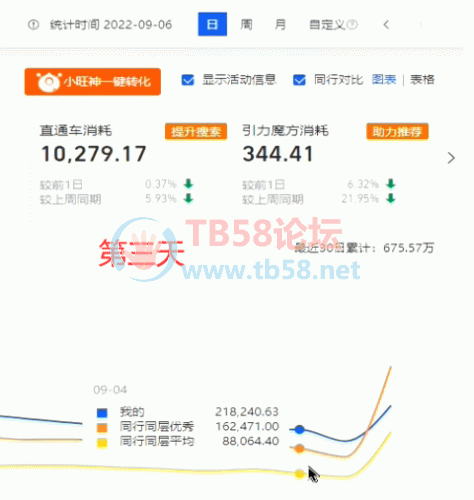Screen dimensions: 474x500
Task: Toggle the 显示活动信息 checkbox
Action: (x=188, y=80)
